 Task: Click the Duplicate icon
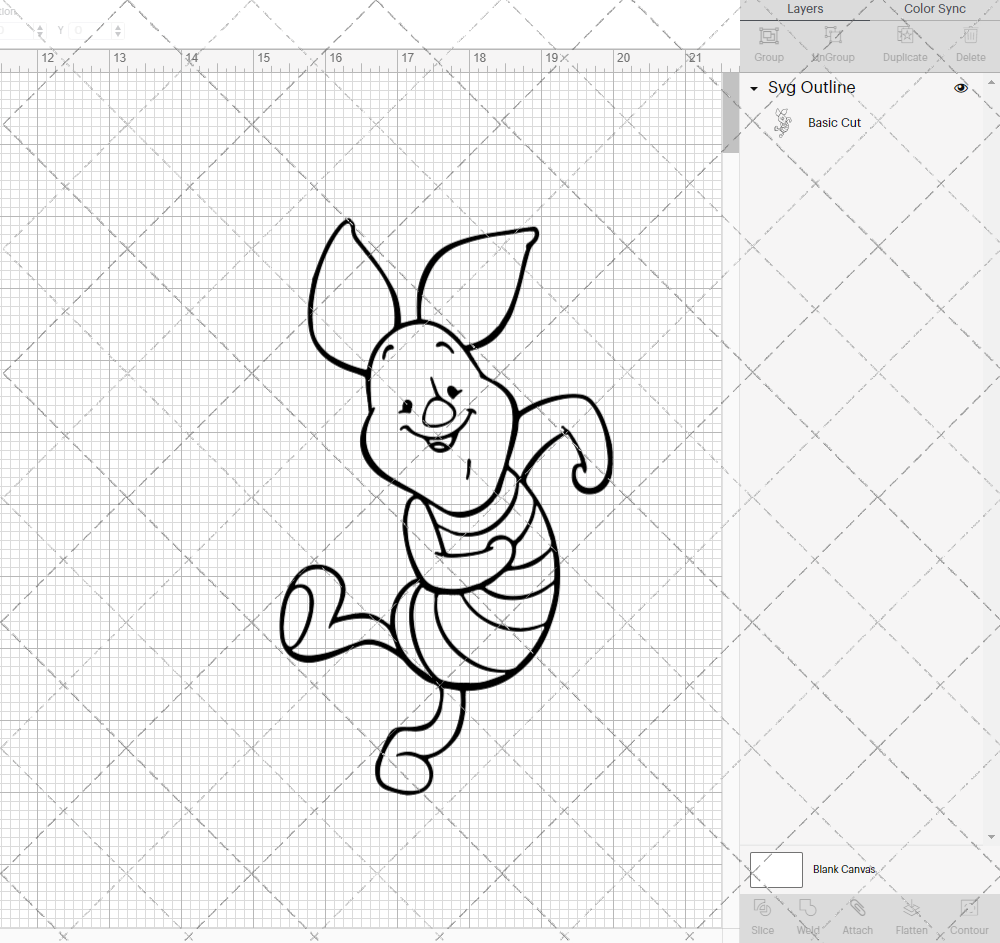904,36
